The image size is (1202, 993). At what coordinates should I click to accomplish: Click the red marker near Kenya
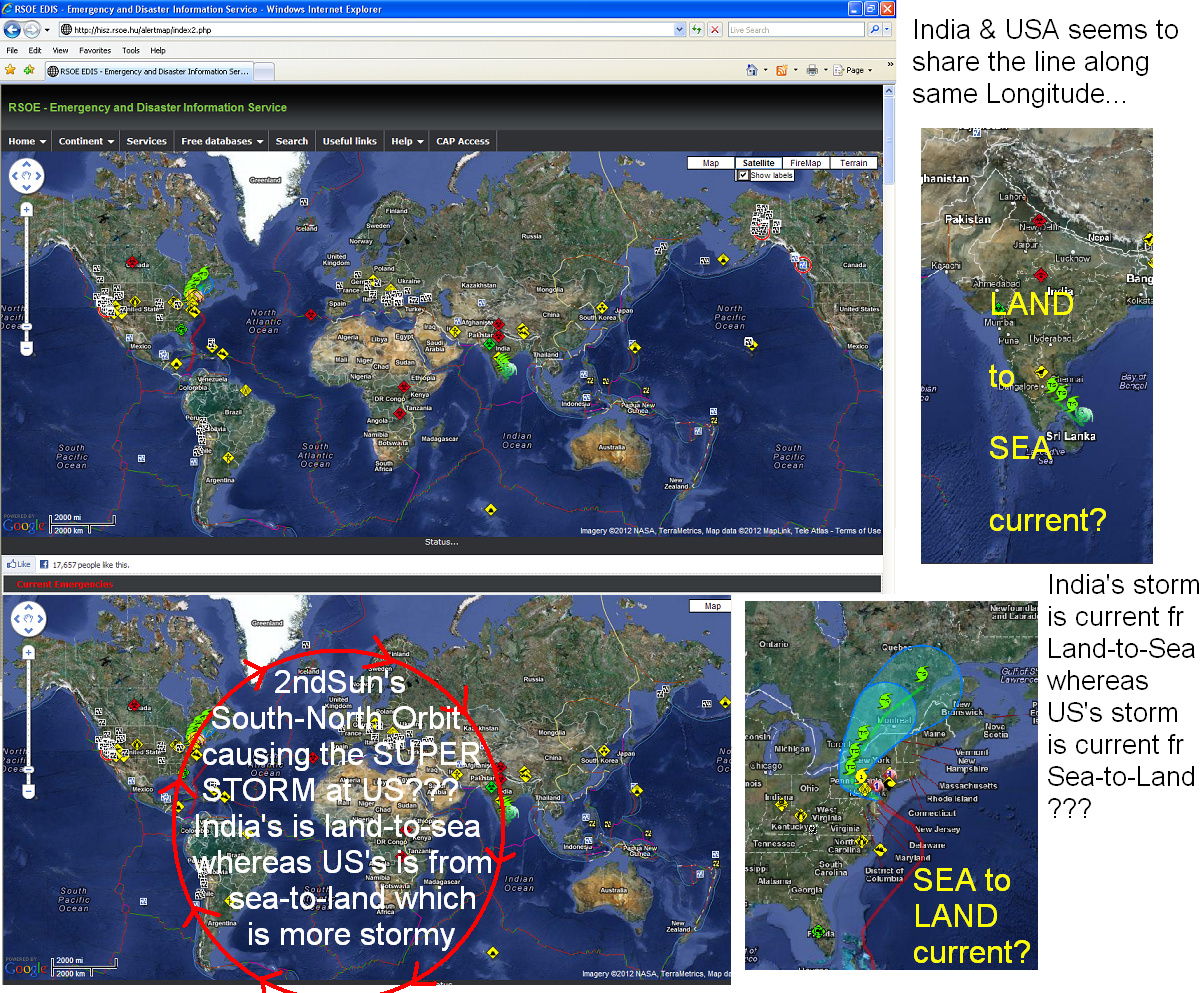point(404,385)
